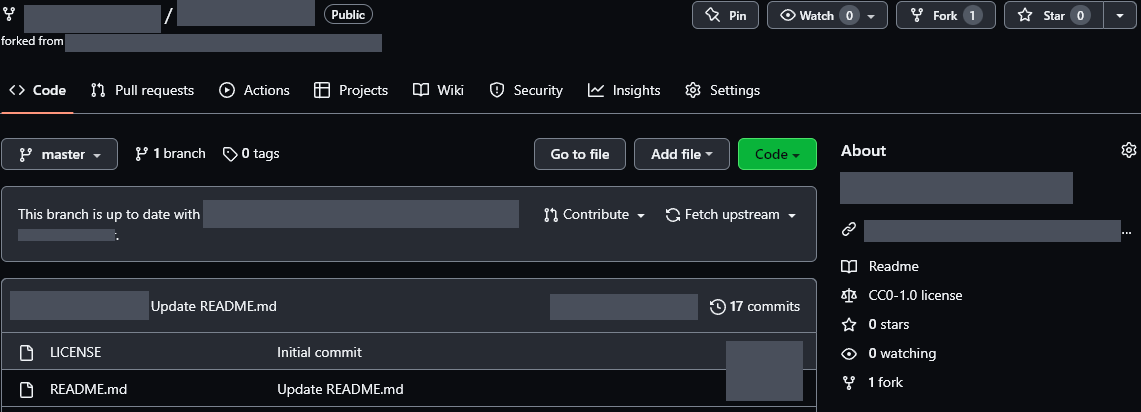This screenshot has width=1141, height=412.
Task: Open the master branch dropdown
Action: click(60, 155)
